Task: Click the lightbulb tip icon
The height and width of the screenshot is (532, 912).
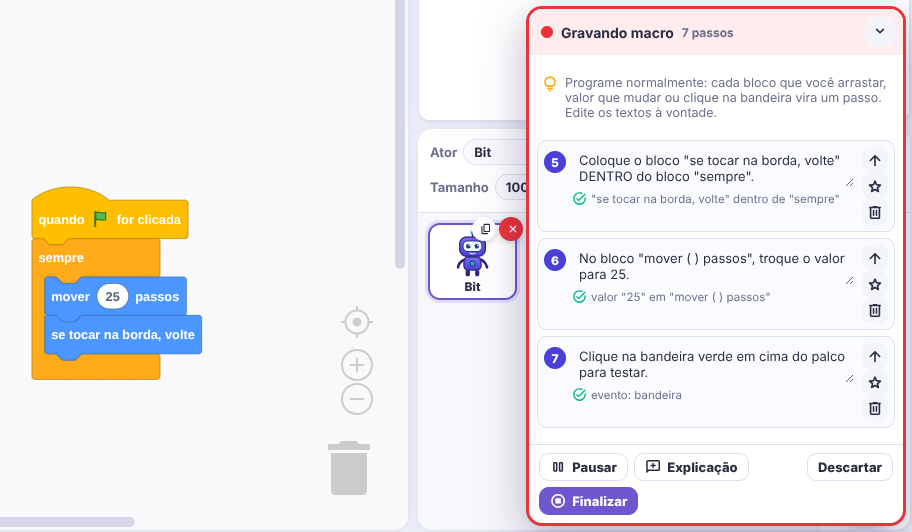Action: click(x=550, y=84)
